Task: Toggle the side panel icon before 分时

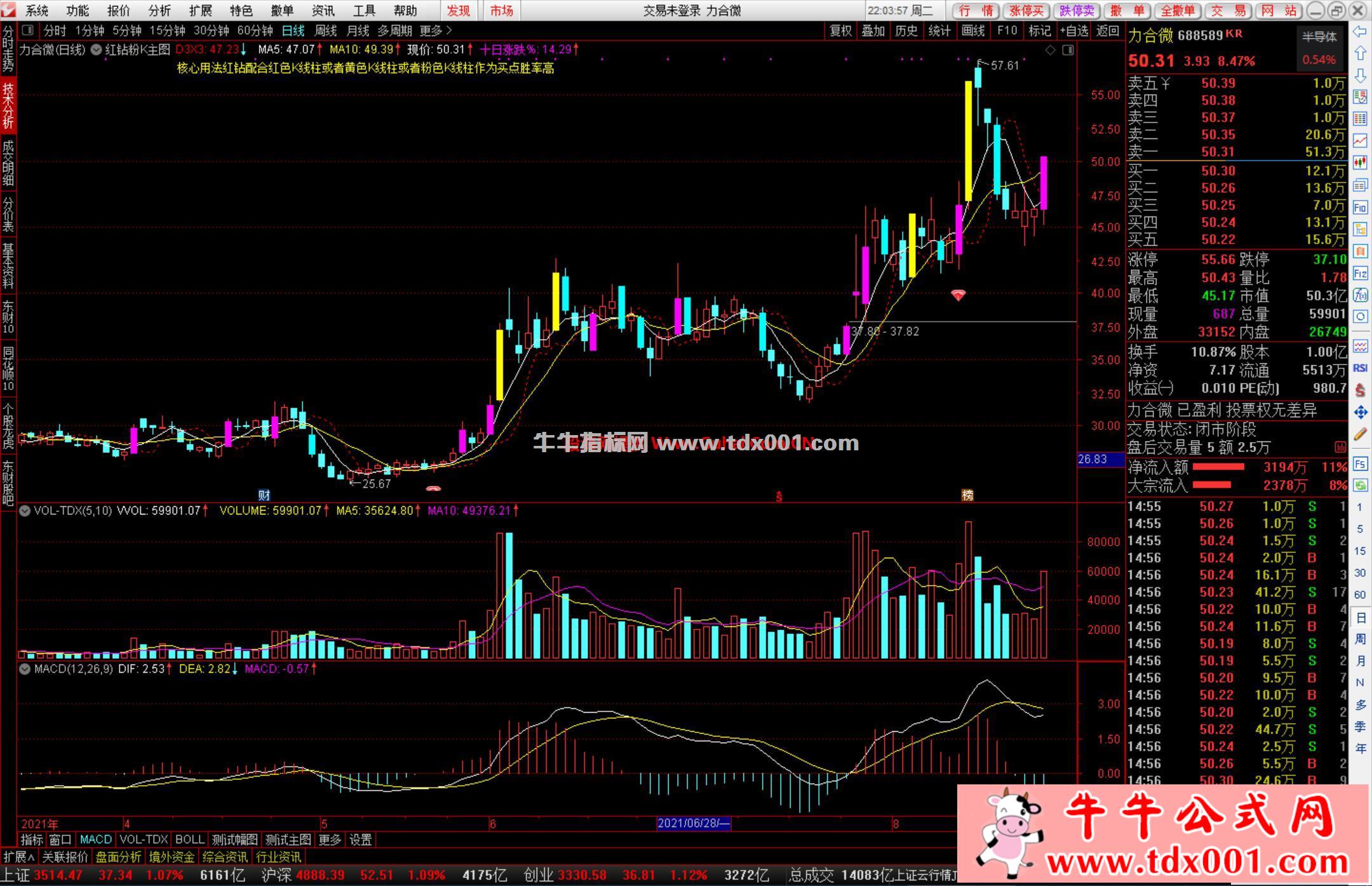Action: coord(28,30)
